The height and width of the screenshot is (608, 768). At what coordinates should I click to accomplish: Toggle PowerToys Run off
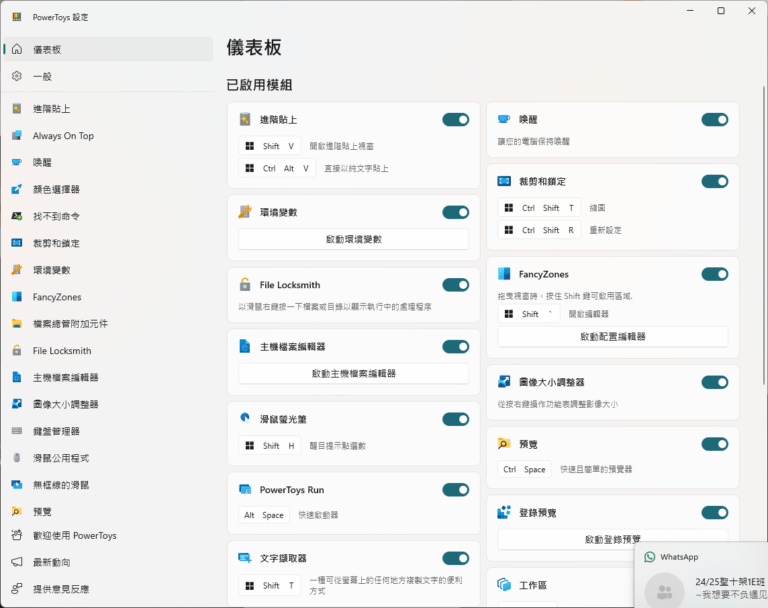pyautogui.click(x=455, y=490)
